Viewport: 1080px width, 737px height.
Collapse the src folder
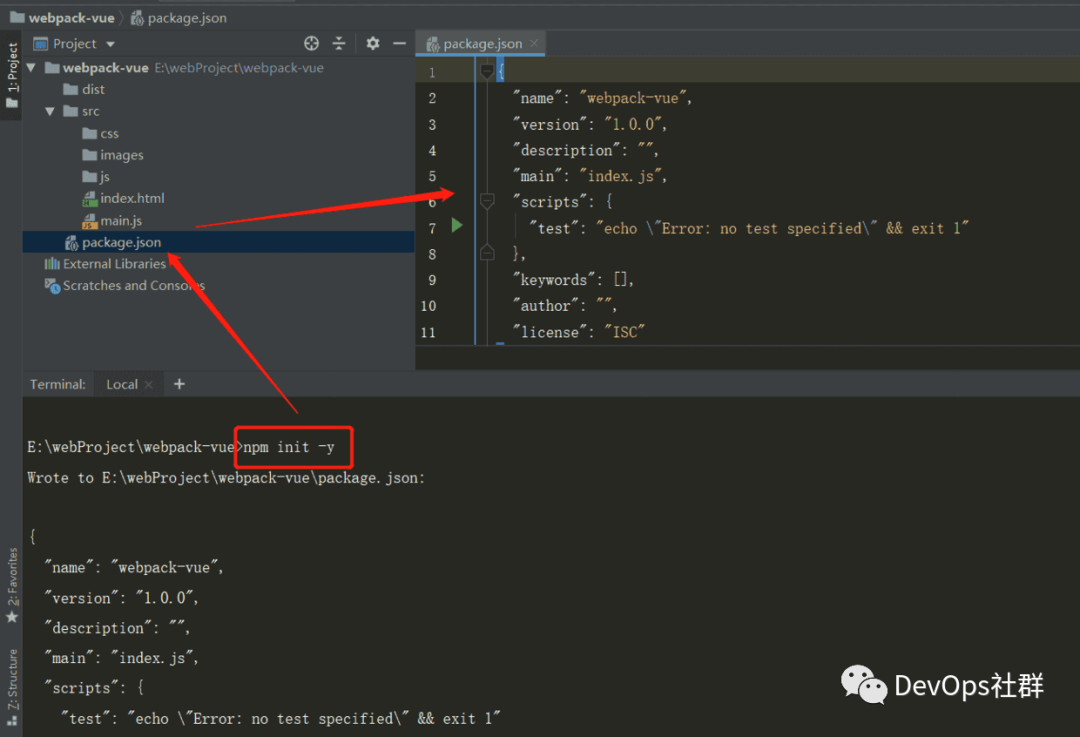coord(50,111)
